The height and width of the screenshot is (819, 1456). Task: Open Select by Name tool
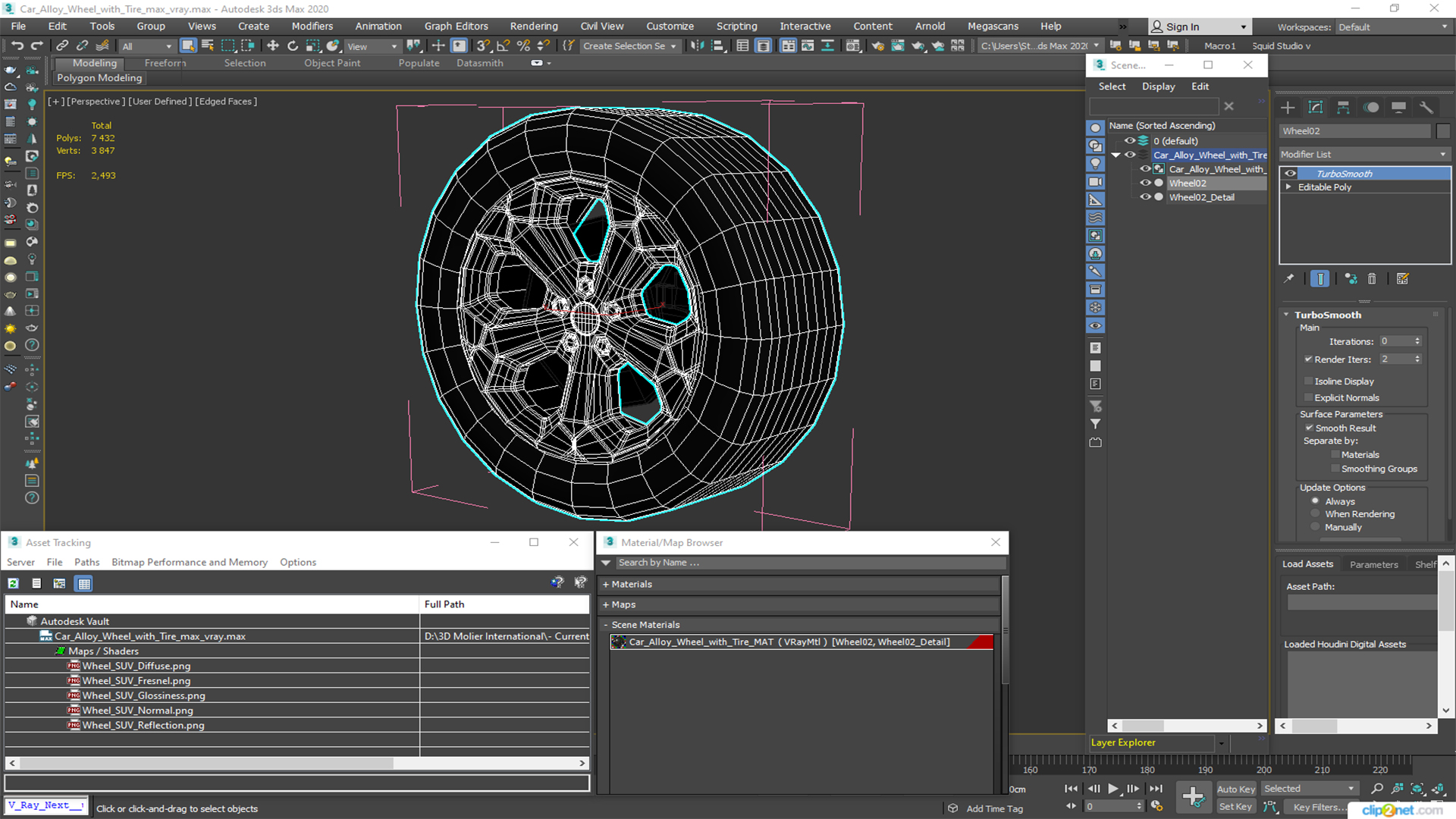pyautogui.click(x=207, y=45)
